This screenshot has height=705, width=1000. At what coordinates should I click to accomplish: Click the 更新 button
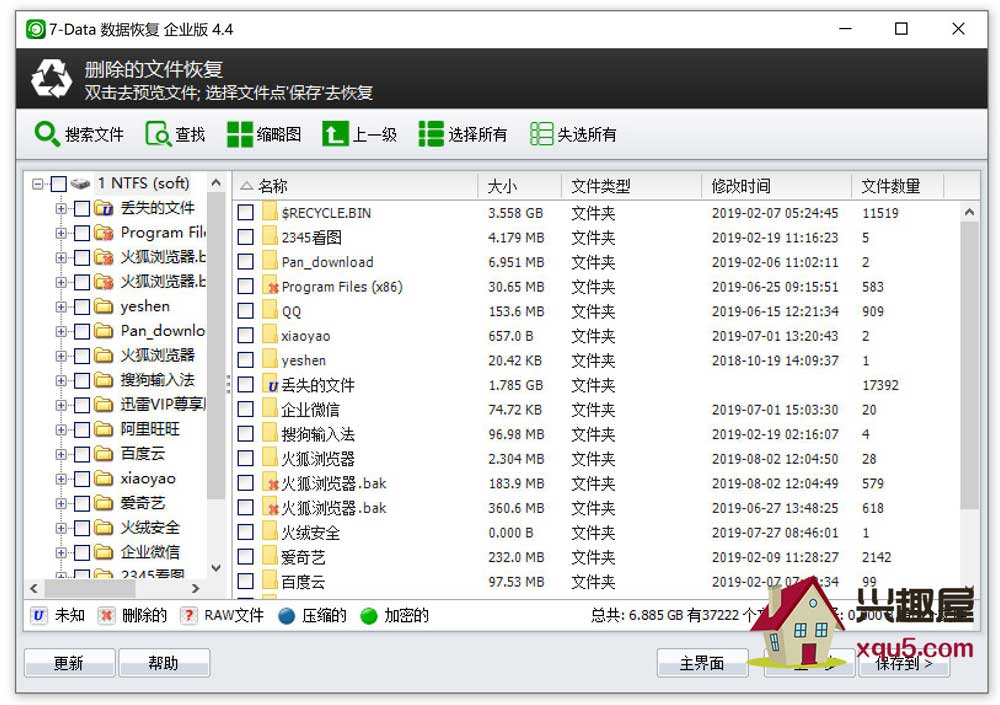[70, 663]
